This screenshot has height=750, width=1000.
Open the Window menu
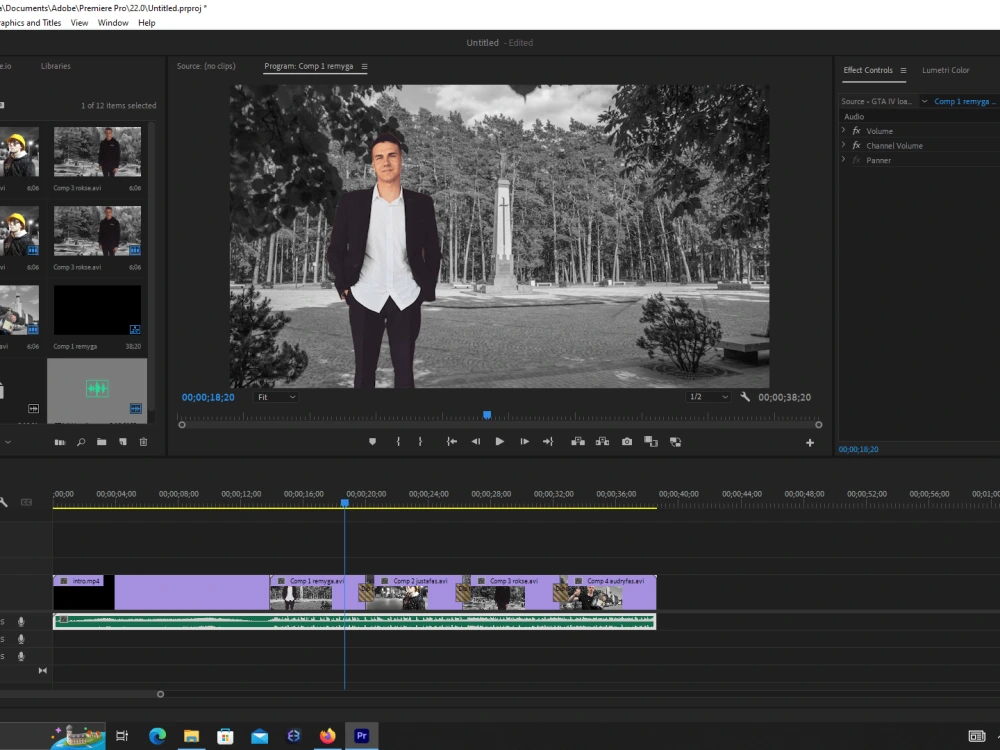pos(113,22)
